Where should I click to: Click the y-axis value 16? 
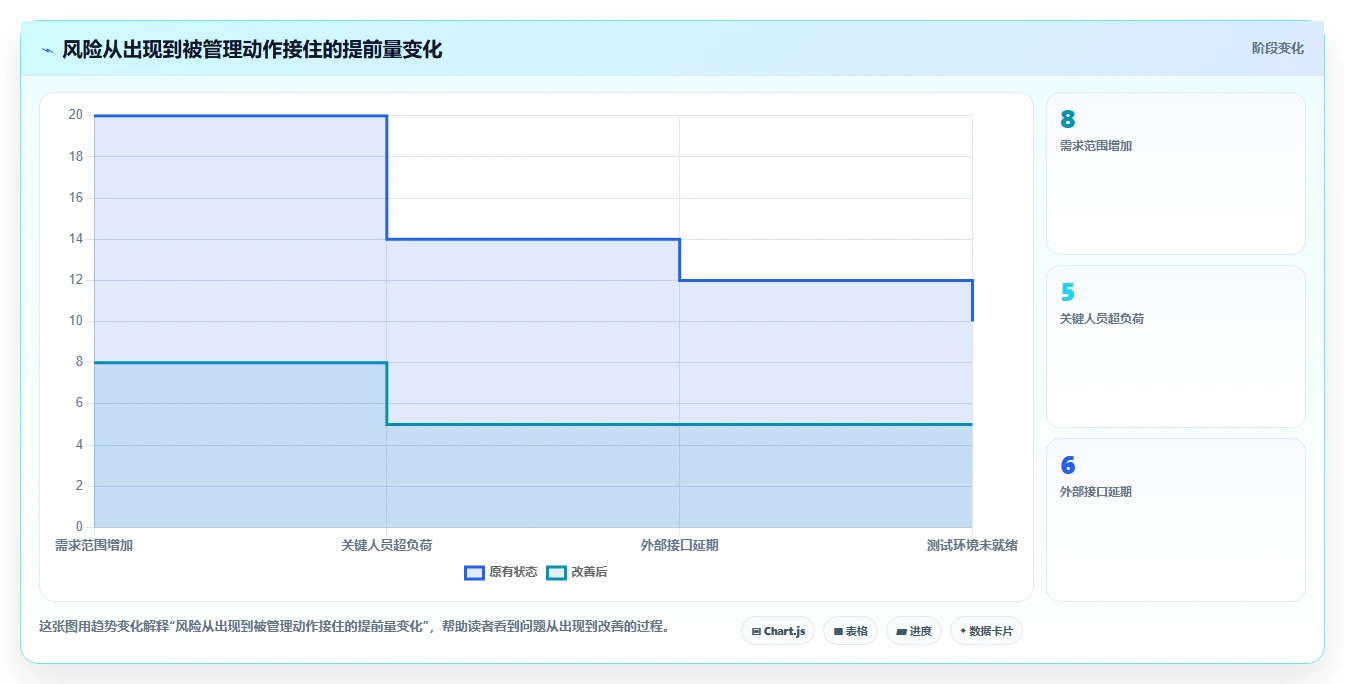coord(75,198)
